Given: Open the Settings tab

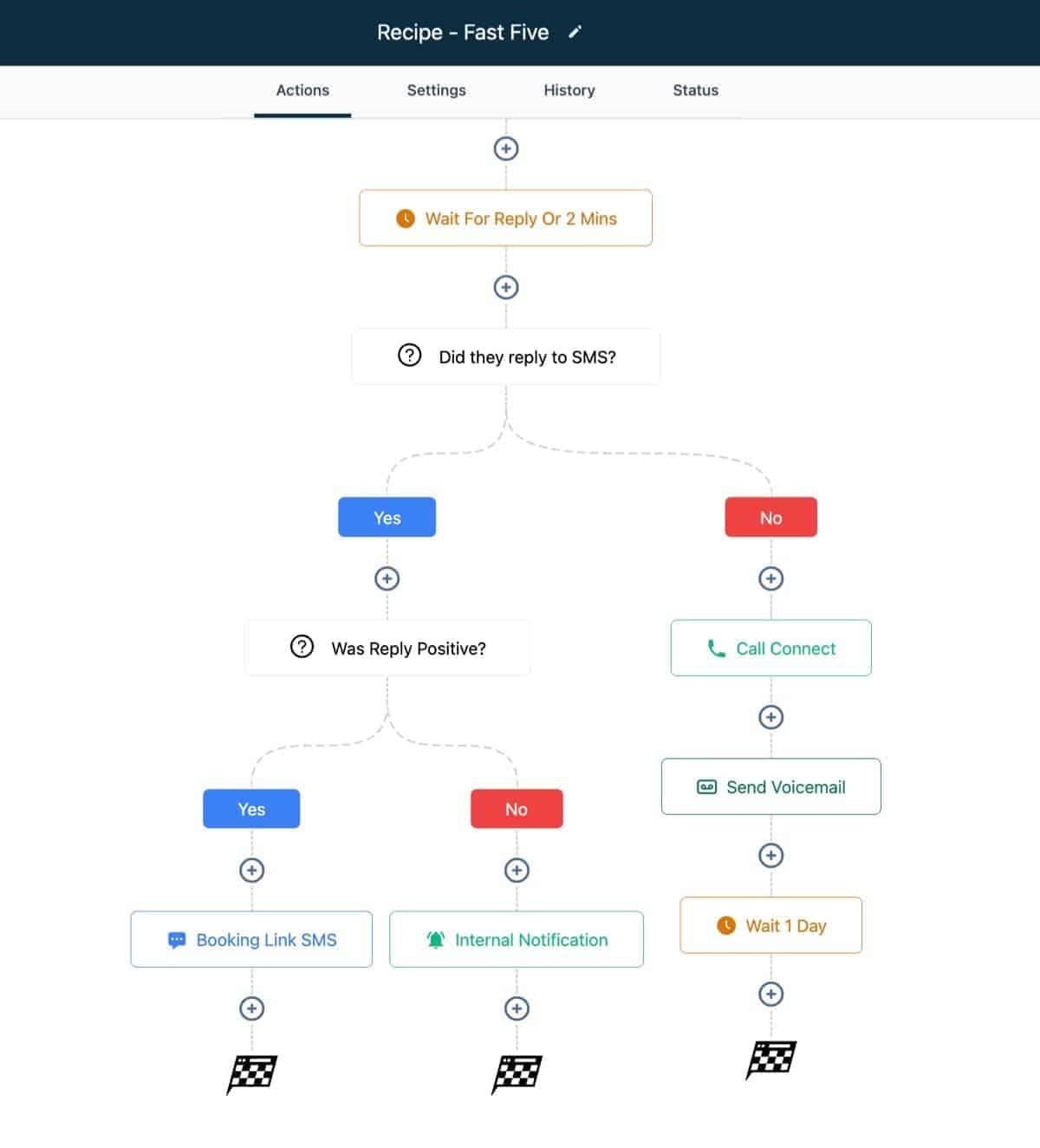Looking at the screenshot, I should pyautogui.click(x=436, y=90).
